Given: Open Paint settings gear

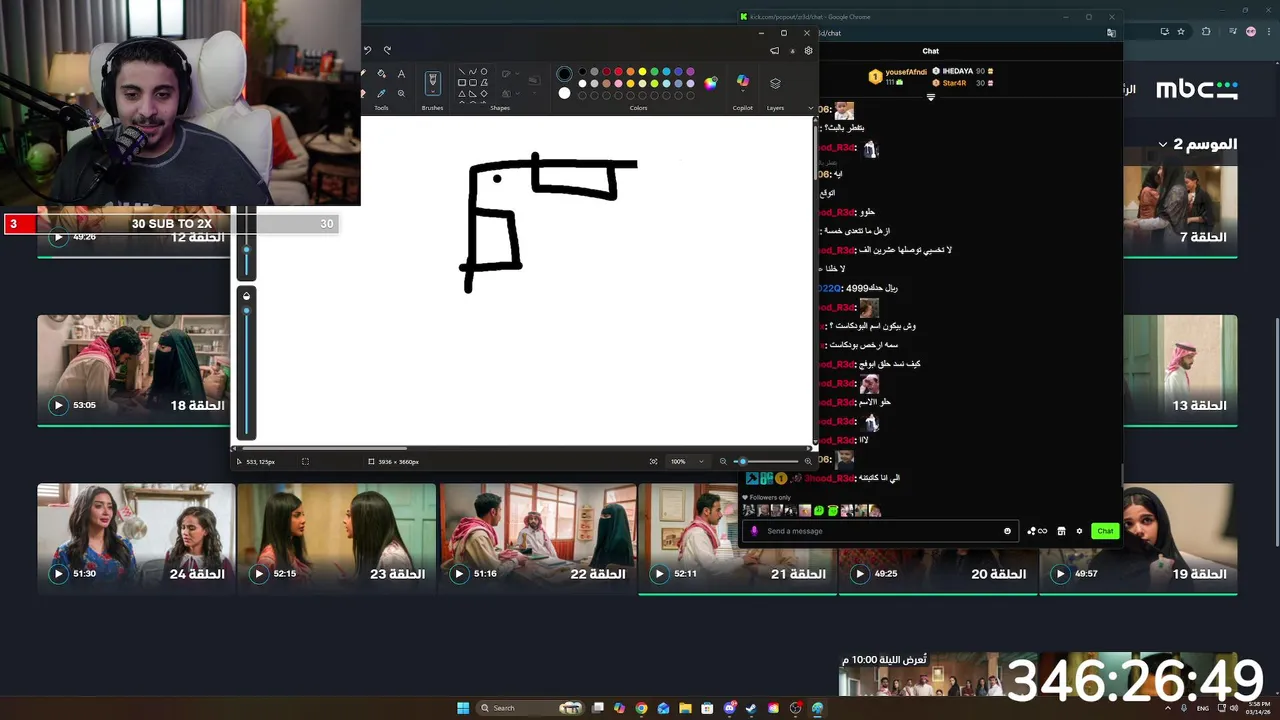Looking at the screenshot, I should click(808, 51).
